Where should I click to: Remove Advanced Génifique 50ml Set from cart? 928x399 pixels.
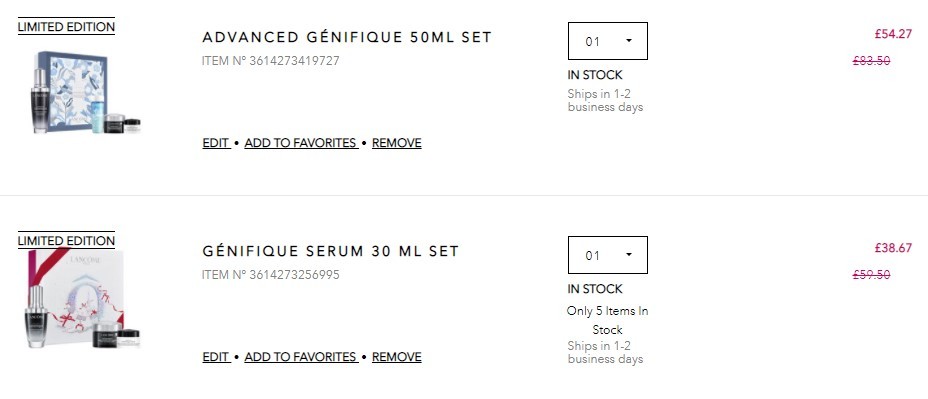click(397, 143)
